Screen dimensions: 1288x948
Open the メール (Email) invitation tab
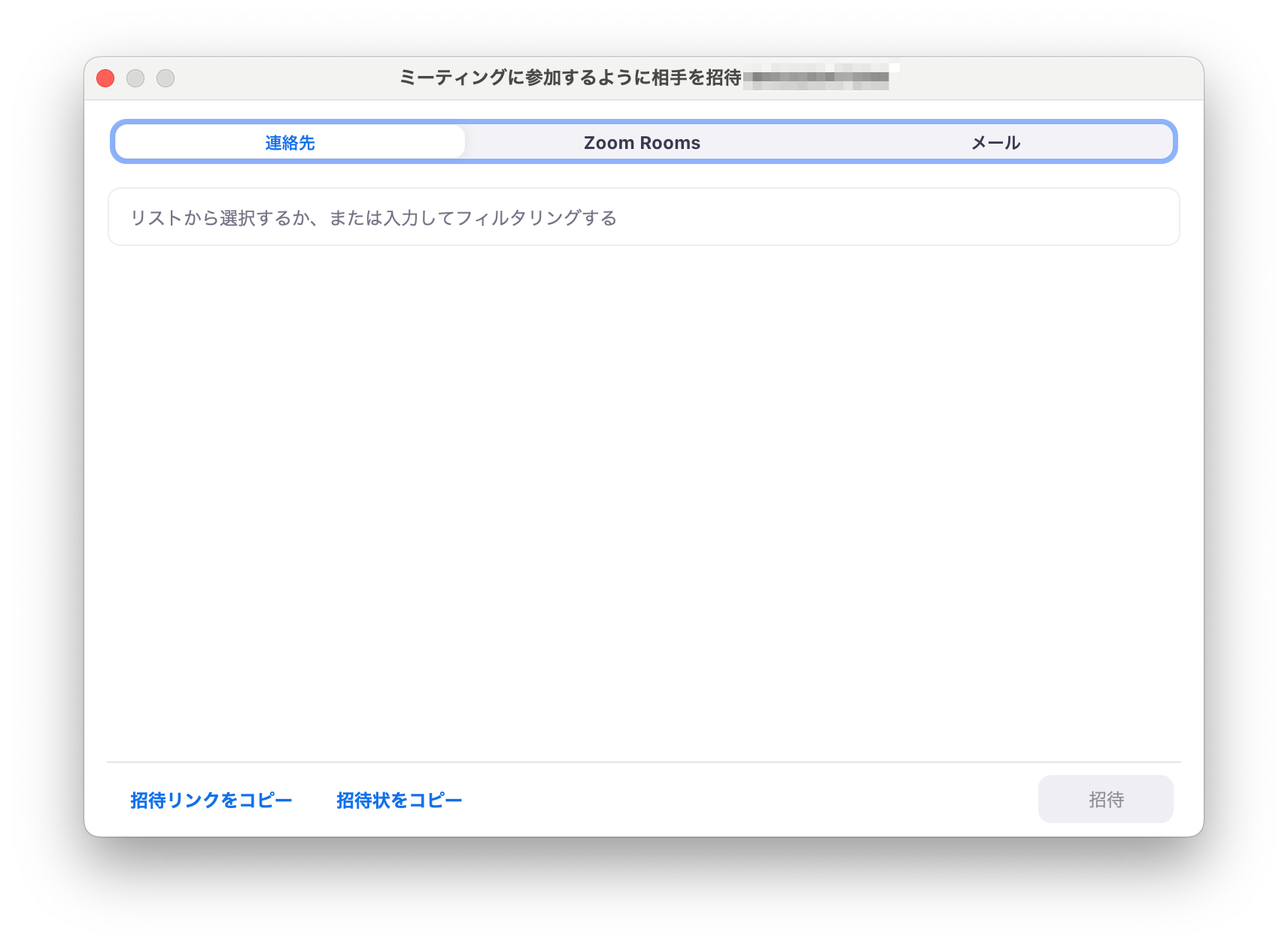(x=995, y=142)
